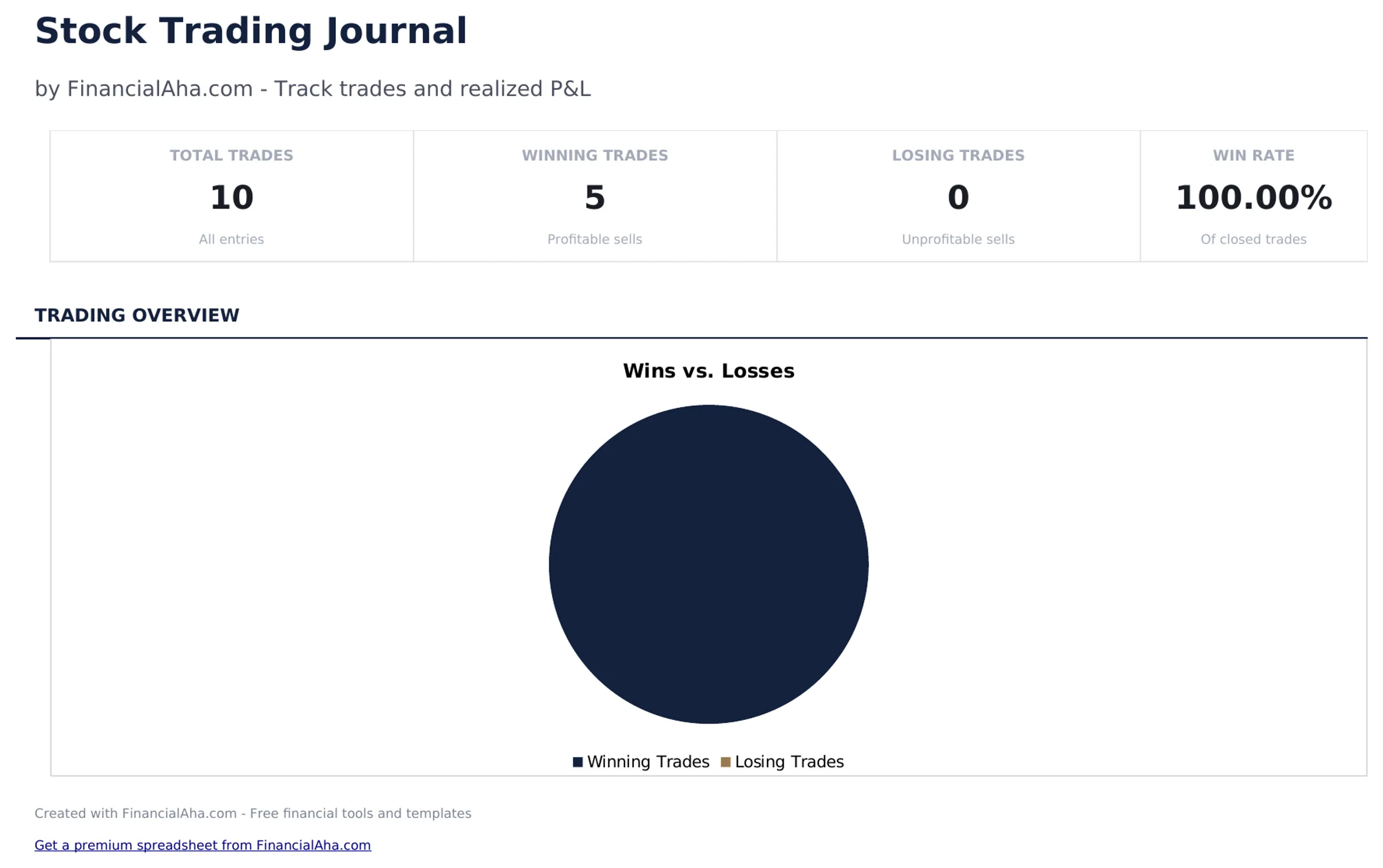Screen dimensions: 1383x868
Task: Select the Winning Trades legend label
Action: 648,761
